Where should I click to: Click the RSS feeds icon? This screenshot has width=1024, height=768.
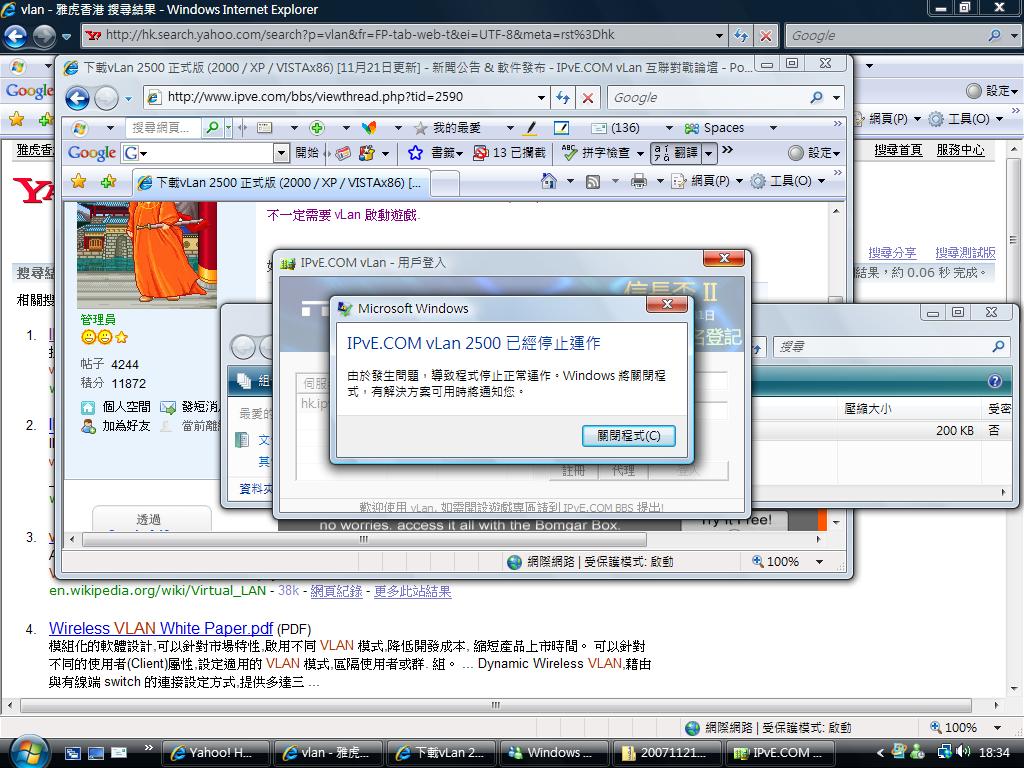pos(592,182)
